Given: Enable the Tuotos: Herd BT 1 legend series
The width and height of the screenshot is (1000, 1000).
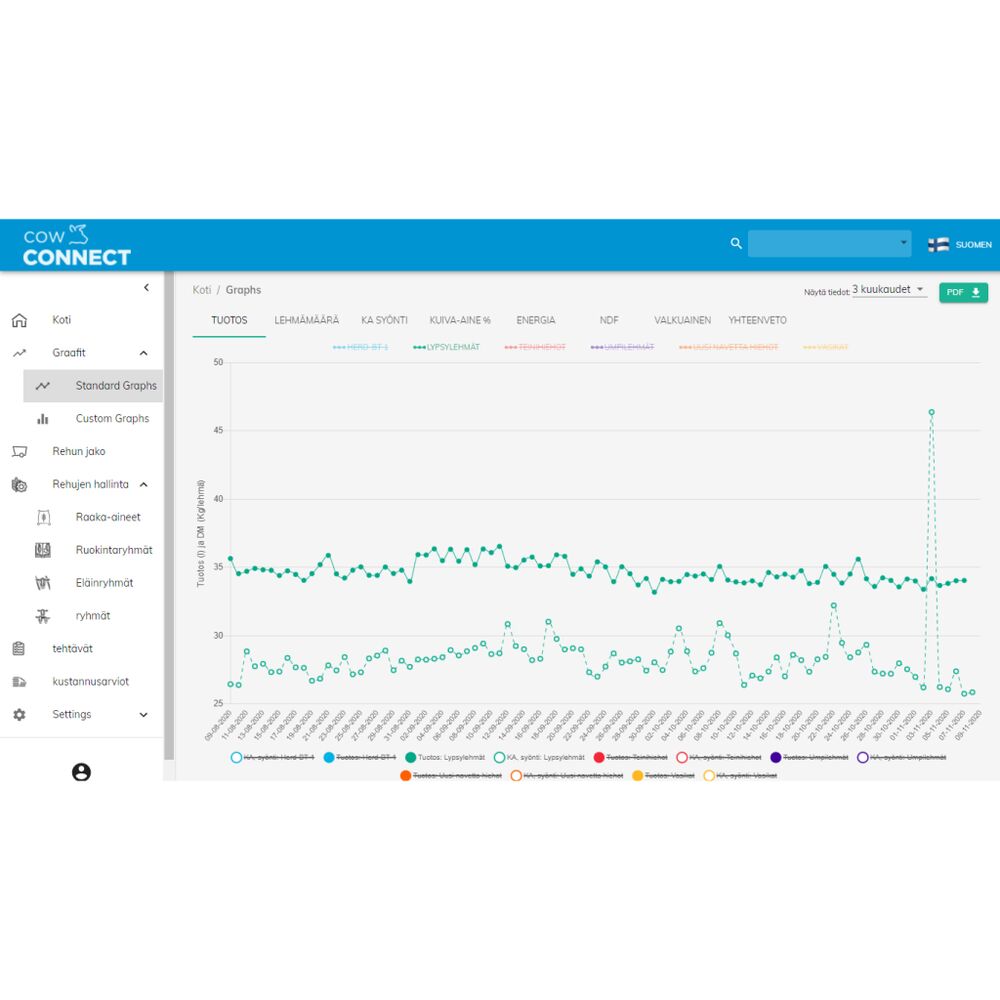Looking at the screenshot, I should [360, 758].
